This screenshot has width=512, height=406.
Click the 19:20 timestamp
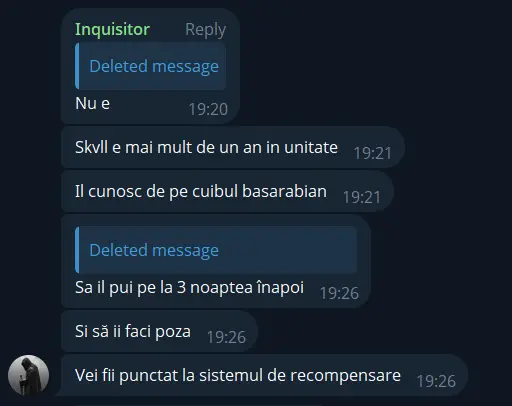click(x=208, y=109)
